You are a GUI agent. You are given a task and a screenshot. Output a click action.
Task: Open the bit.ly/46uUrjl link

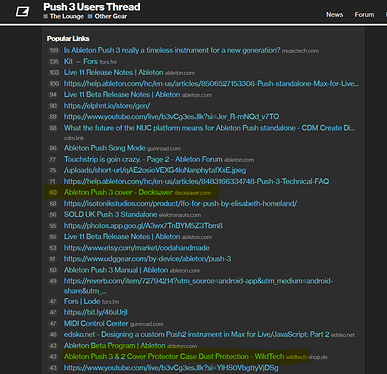click(x=96, y=312)
